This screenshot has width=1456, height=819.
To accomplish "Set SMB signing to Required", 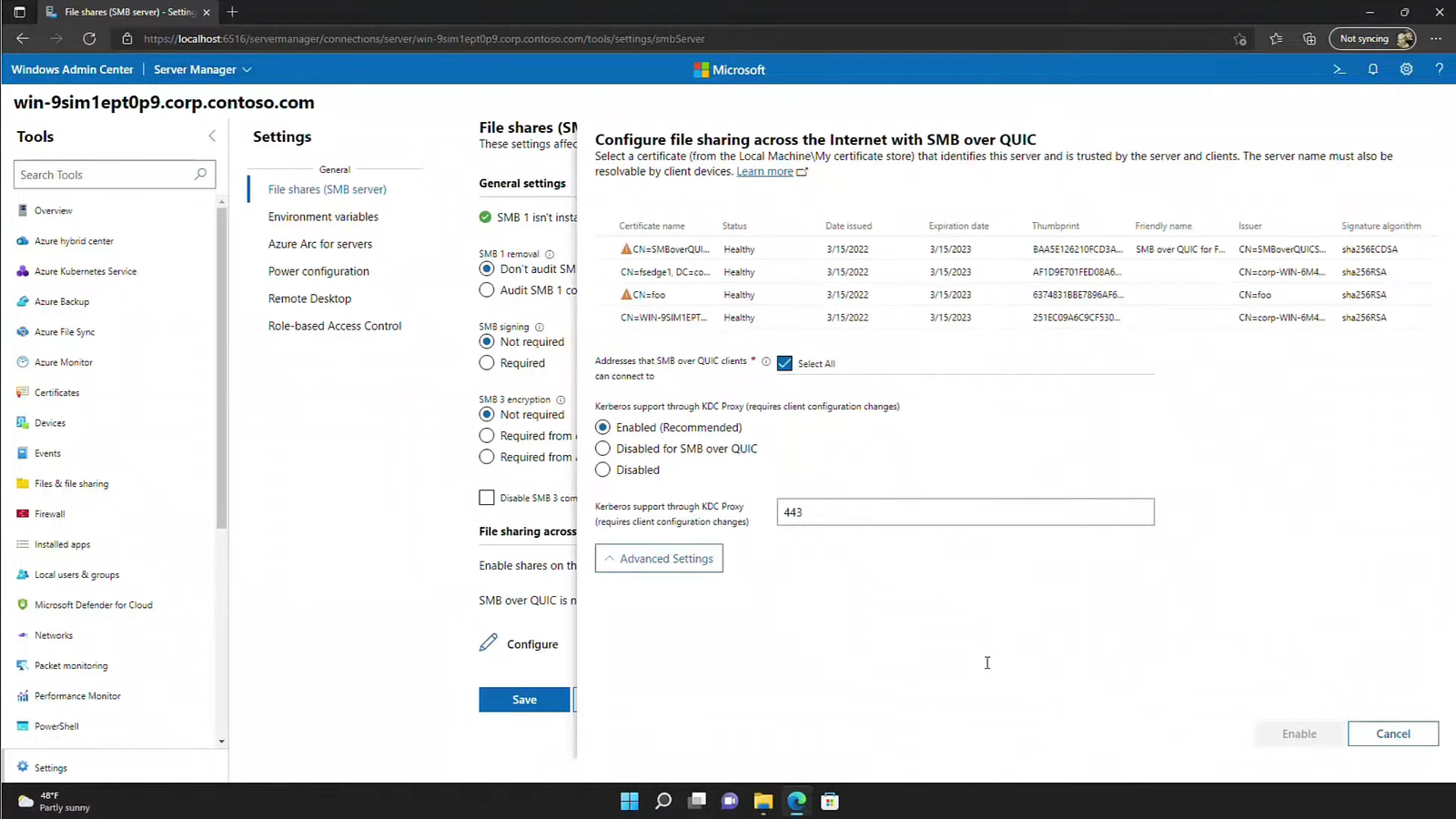I will click(x=487, y=362).
